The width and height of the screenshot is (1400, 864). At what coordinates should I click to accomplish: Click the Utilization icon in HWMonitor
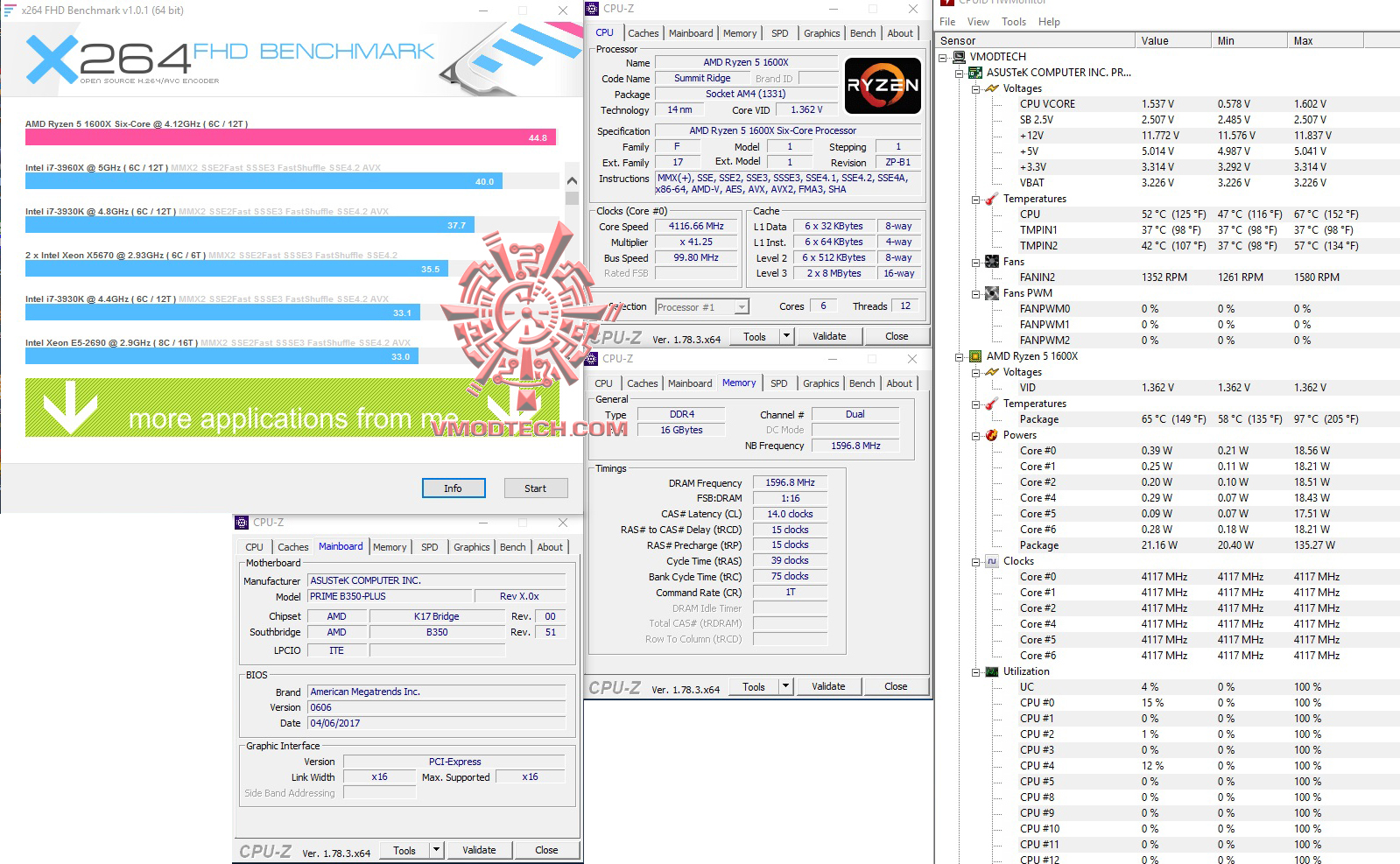pyautogui.click(x=992, y=671)
